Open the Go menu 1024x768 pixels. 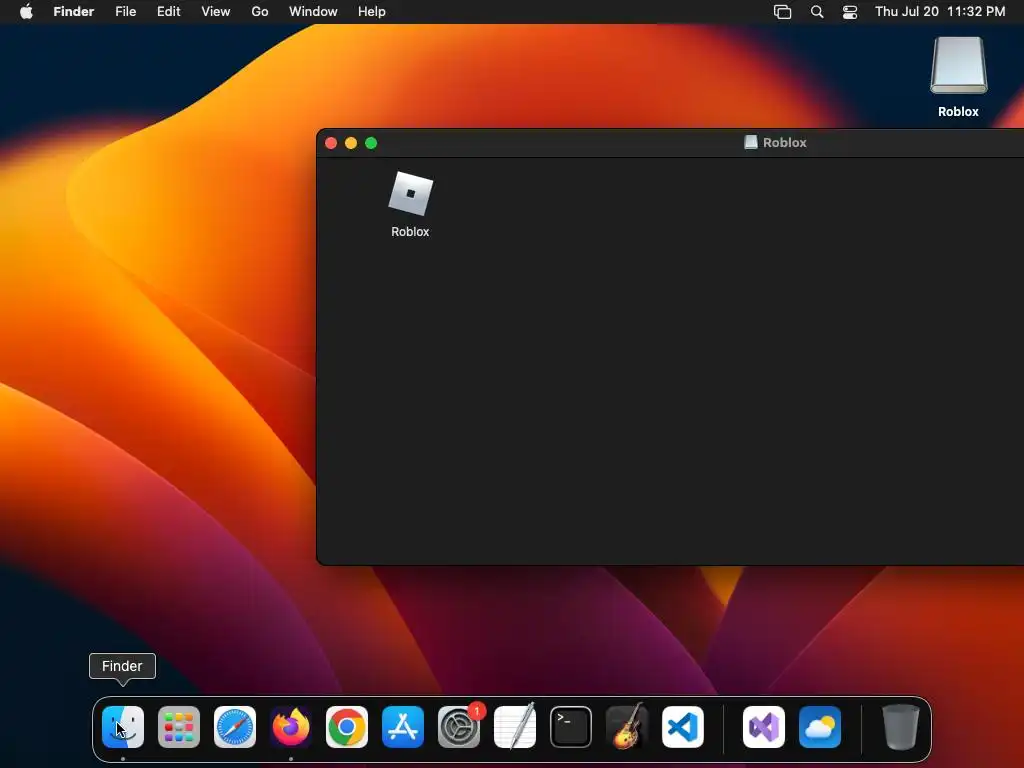click(260, 12)
